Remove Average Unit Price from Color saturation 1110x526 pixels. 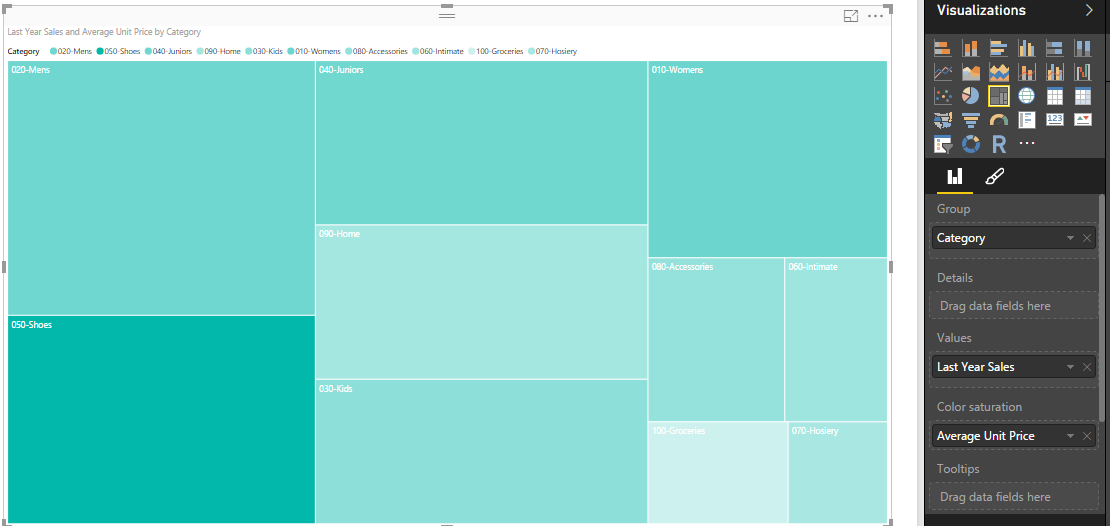coord(1087,436)
